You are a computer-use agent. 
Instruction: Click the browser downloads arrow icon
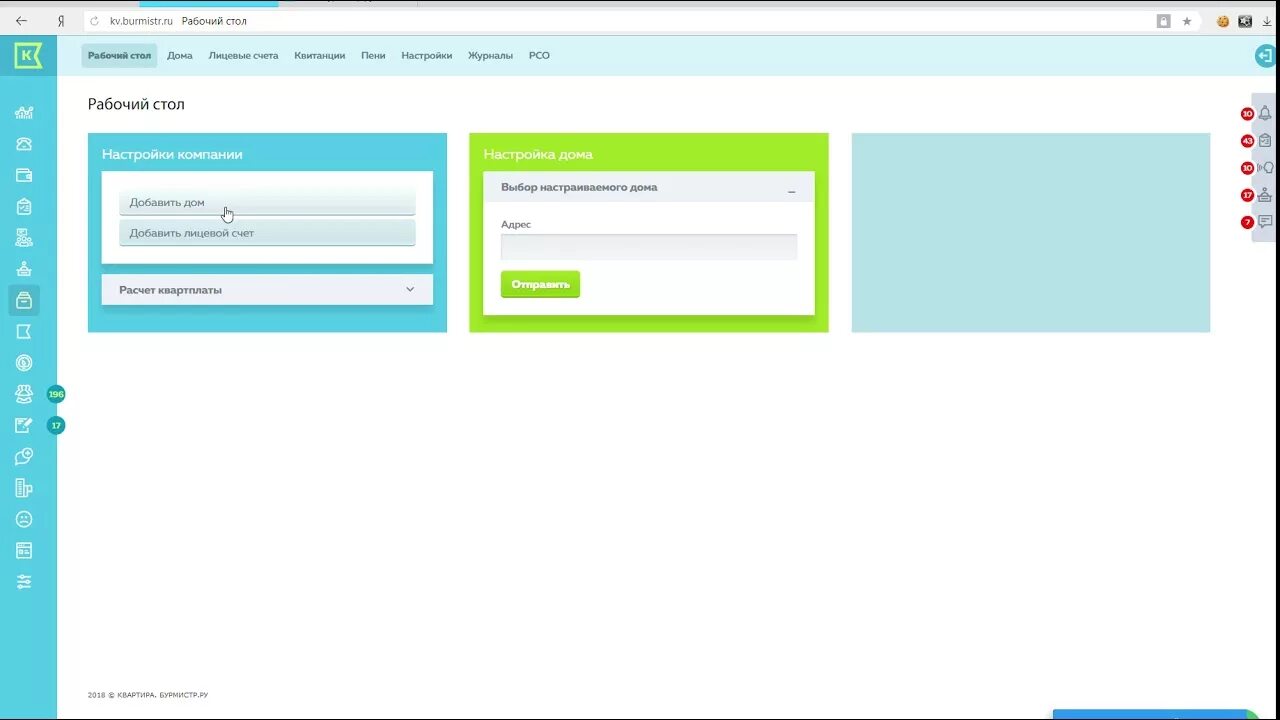(x=1267, y=21)
